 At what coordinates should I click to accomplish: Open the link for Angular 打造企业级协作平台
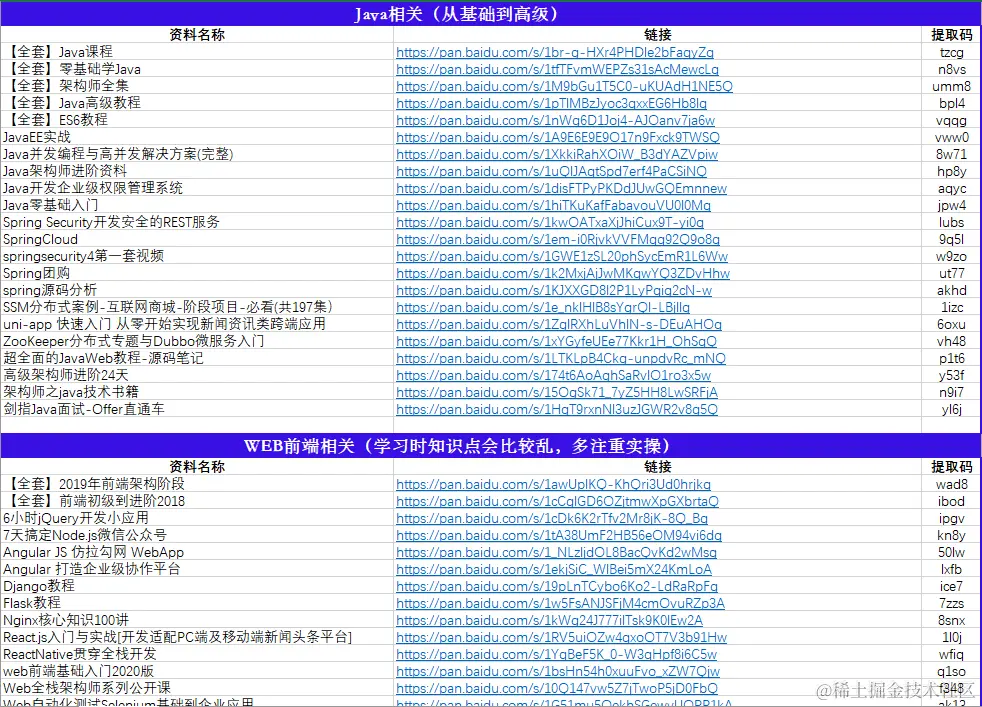554,569
